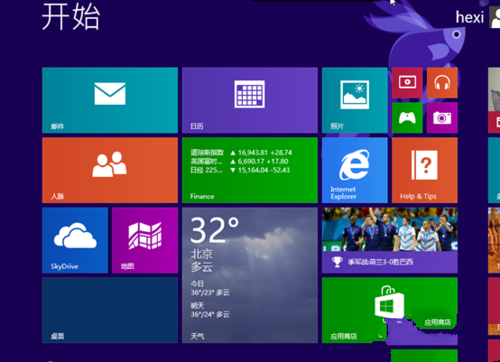The height and width of the screenshot is (362, 500).
Task: Open the Camera tile
Action: (442, 118)
